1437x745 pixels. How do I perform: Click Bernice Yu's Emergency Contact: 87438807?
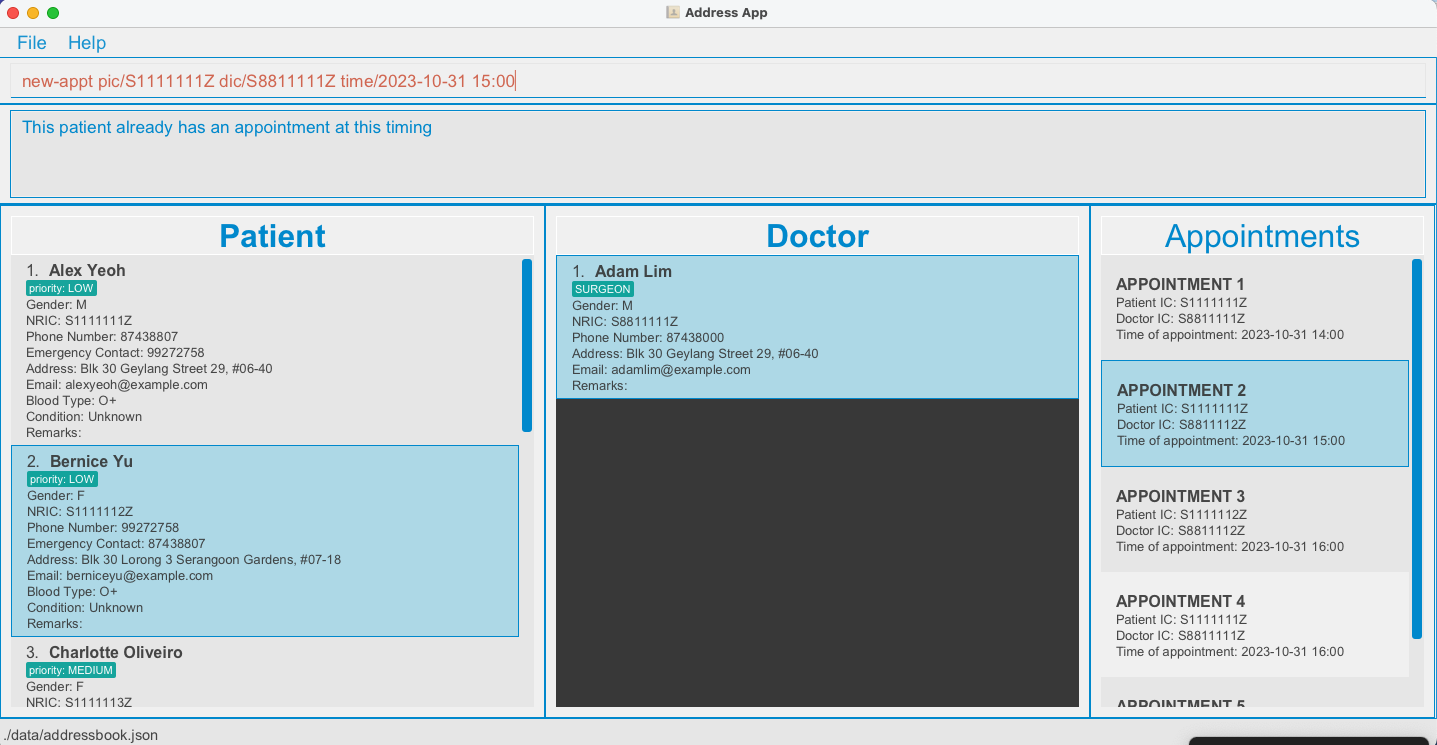click(x=116, y=544)
